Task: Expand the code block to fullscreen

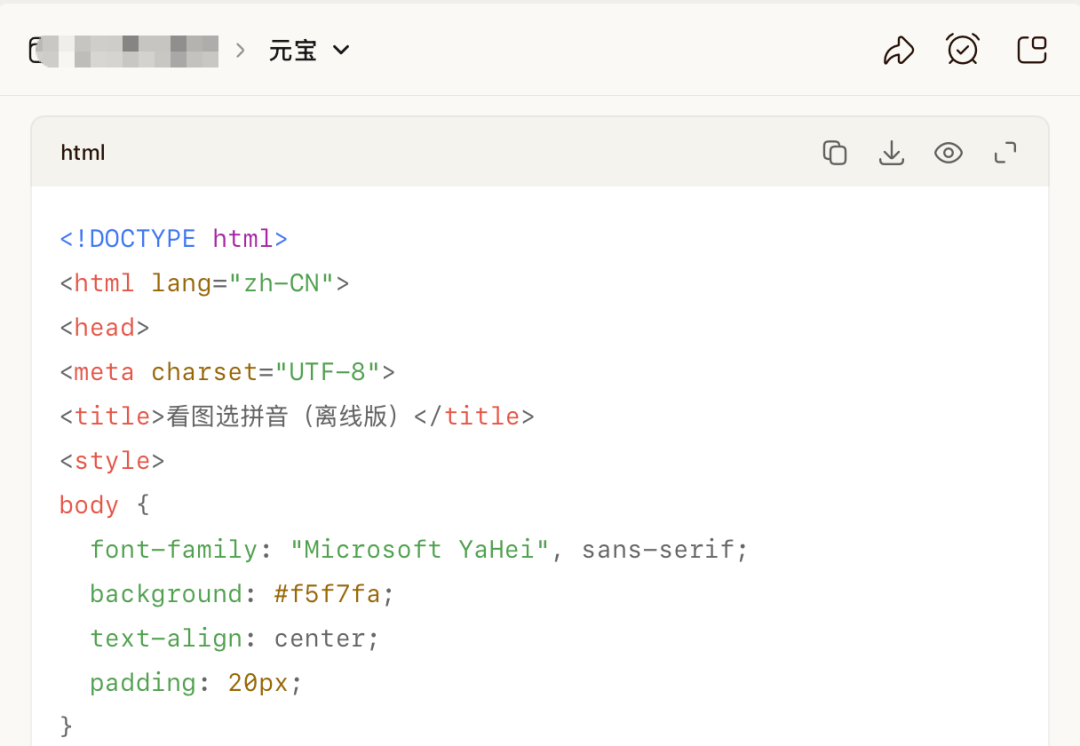Action: point(1006,152)
